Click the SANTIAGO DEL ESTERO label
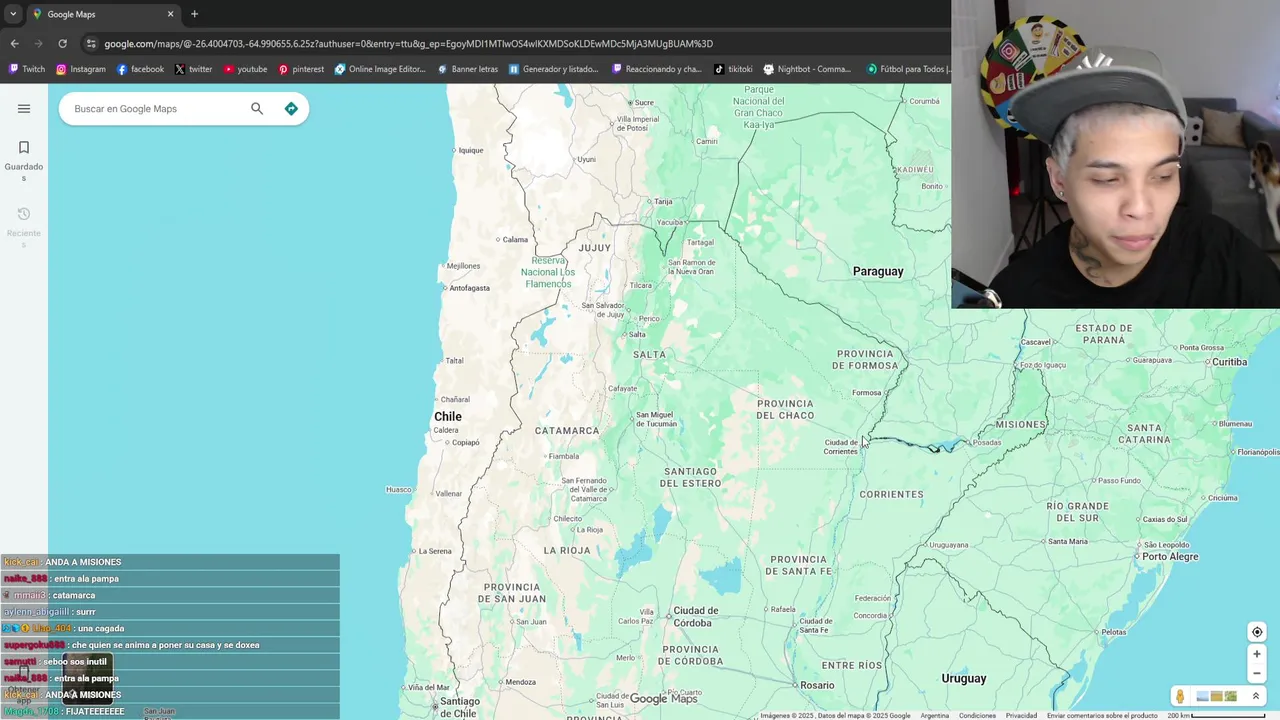The image size is (1280, 720). (x=690, y=477)
